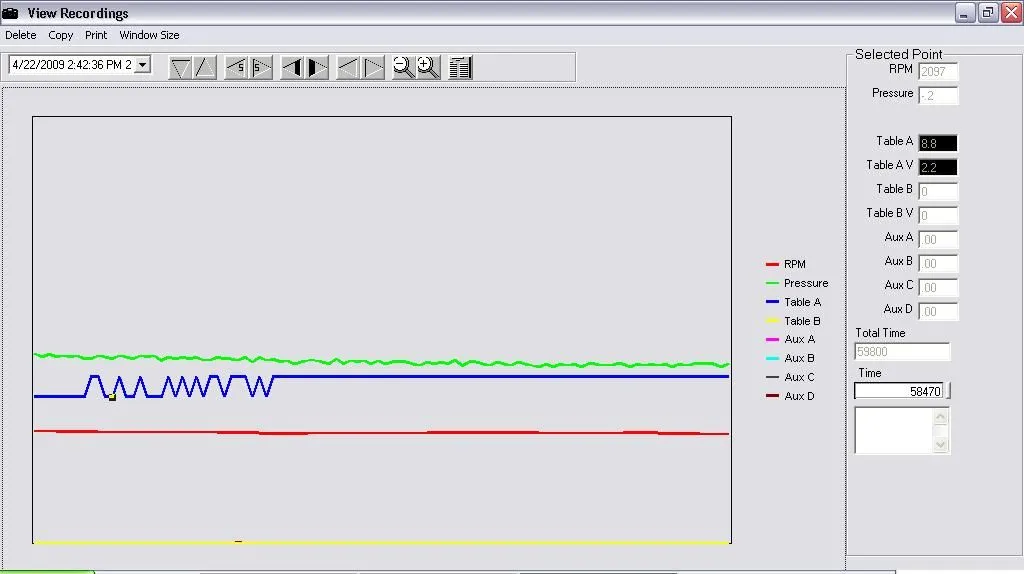Click the 'Table A' legend label
The image size is (1024, 574).
[x=802, y=302]
